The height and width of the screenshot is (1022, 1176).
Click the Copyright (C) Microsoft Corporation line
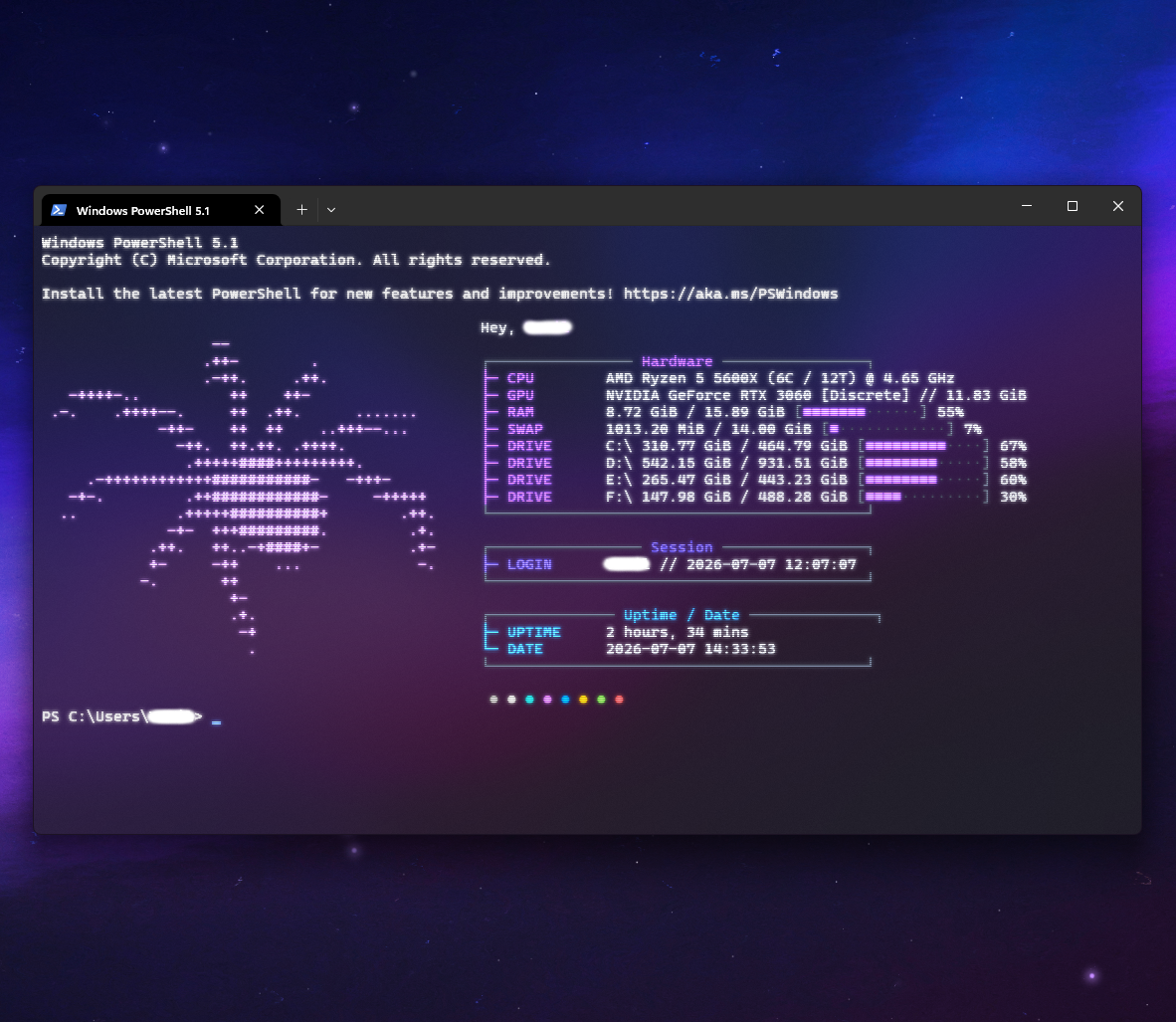296,261
